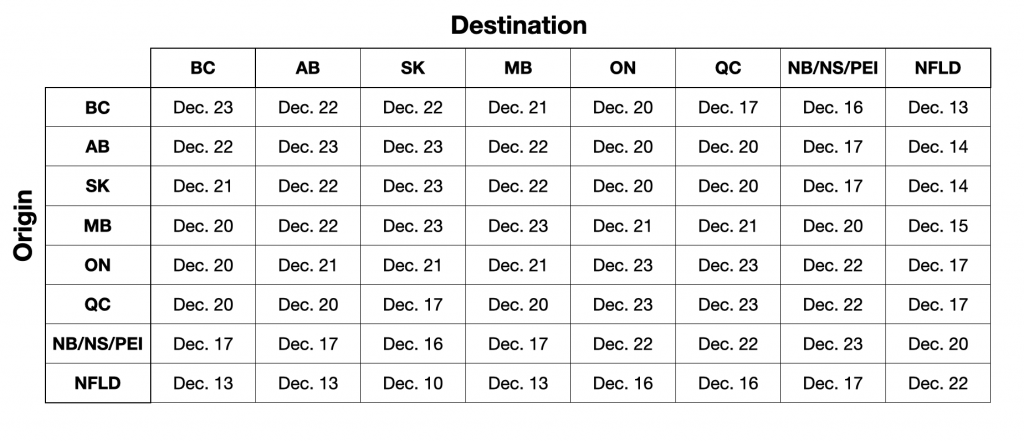Viewport: 1024px width, 441px height.
Task: Select the BC column header
Action: pos(203,68)
